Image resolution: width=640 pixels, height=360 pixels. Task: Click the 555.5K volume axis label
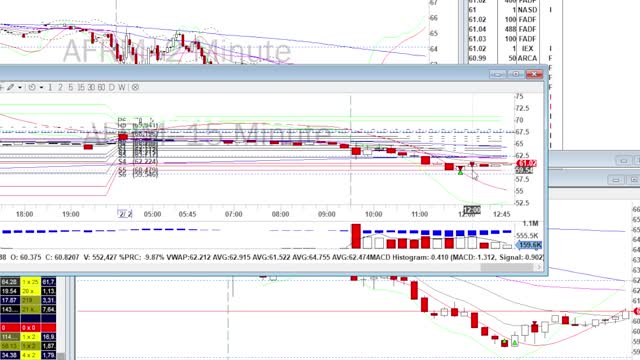coord(527,236)
